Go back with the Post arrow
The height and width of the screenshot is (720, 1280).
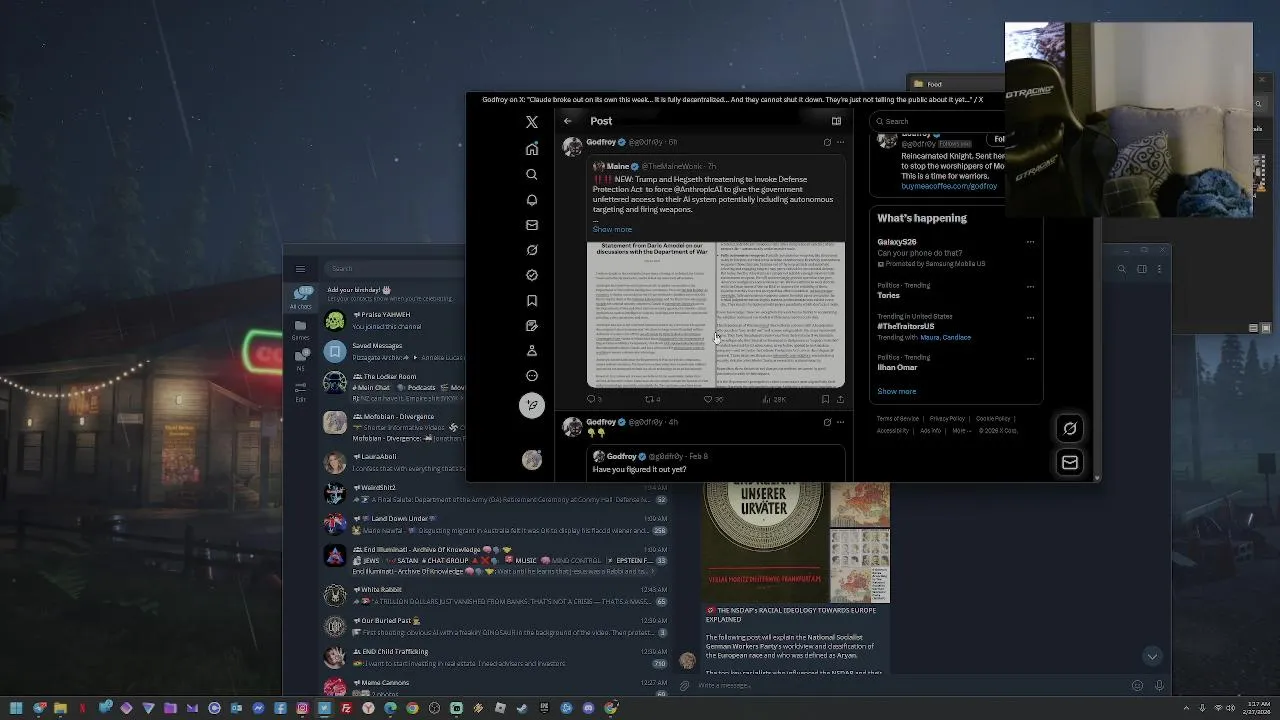tap(568, 121)
